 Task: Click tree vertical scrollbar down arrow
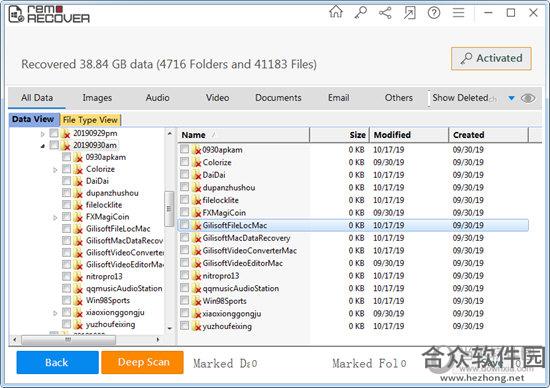point(169,329)
